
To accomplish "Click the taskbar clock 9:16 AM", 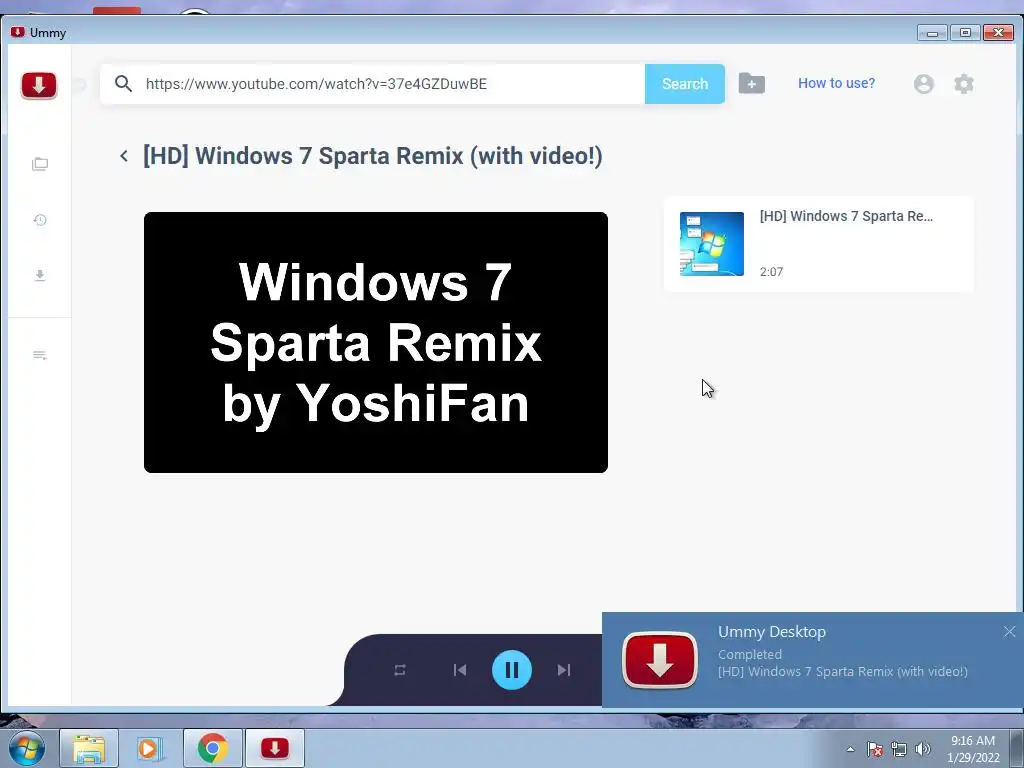I will point(973,741).
